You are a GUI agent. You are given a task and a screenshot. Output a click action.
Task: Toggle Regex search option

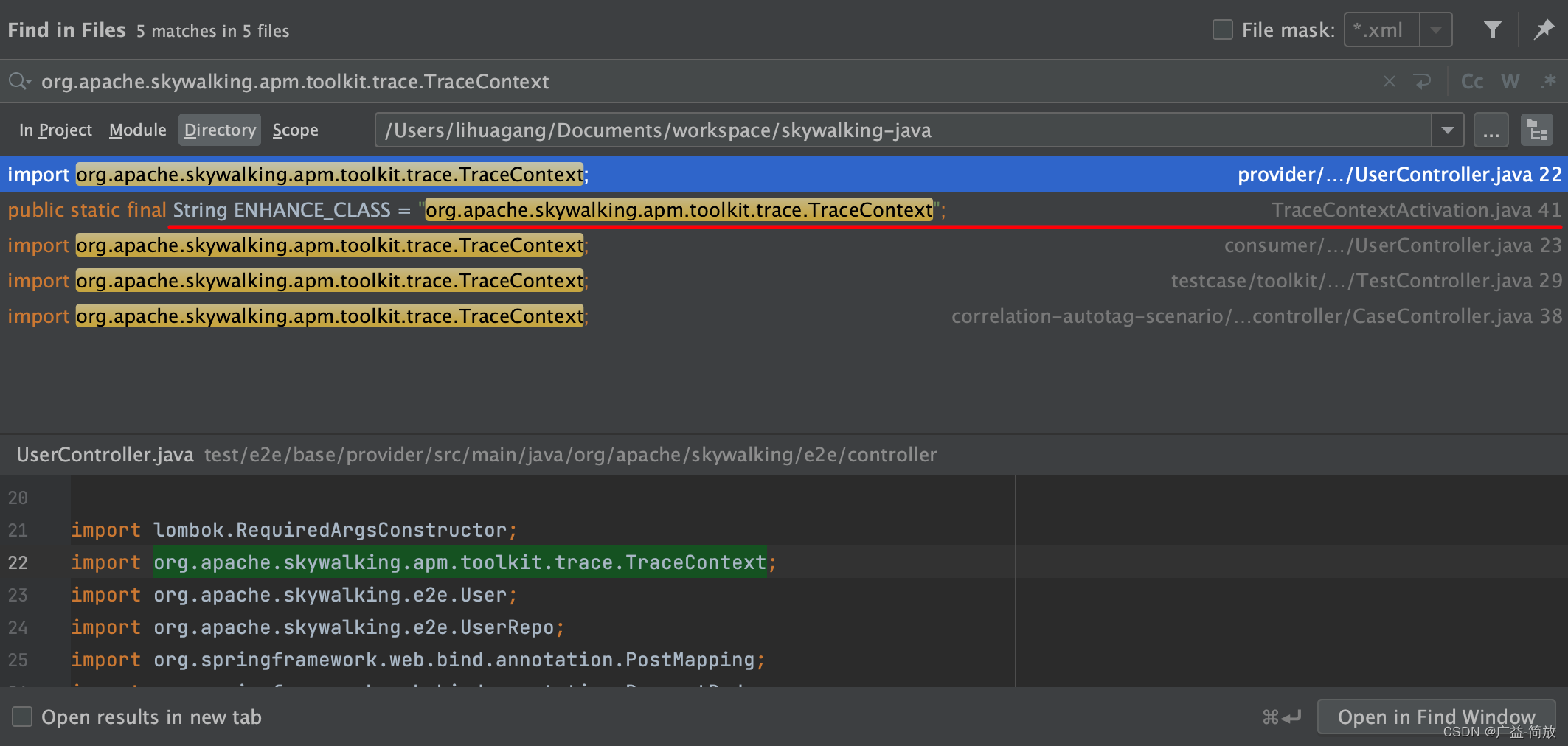(1548, 81)
